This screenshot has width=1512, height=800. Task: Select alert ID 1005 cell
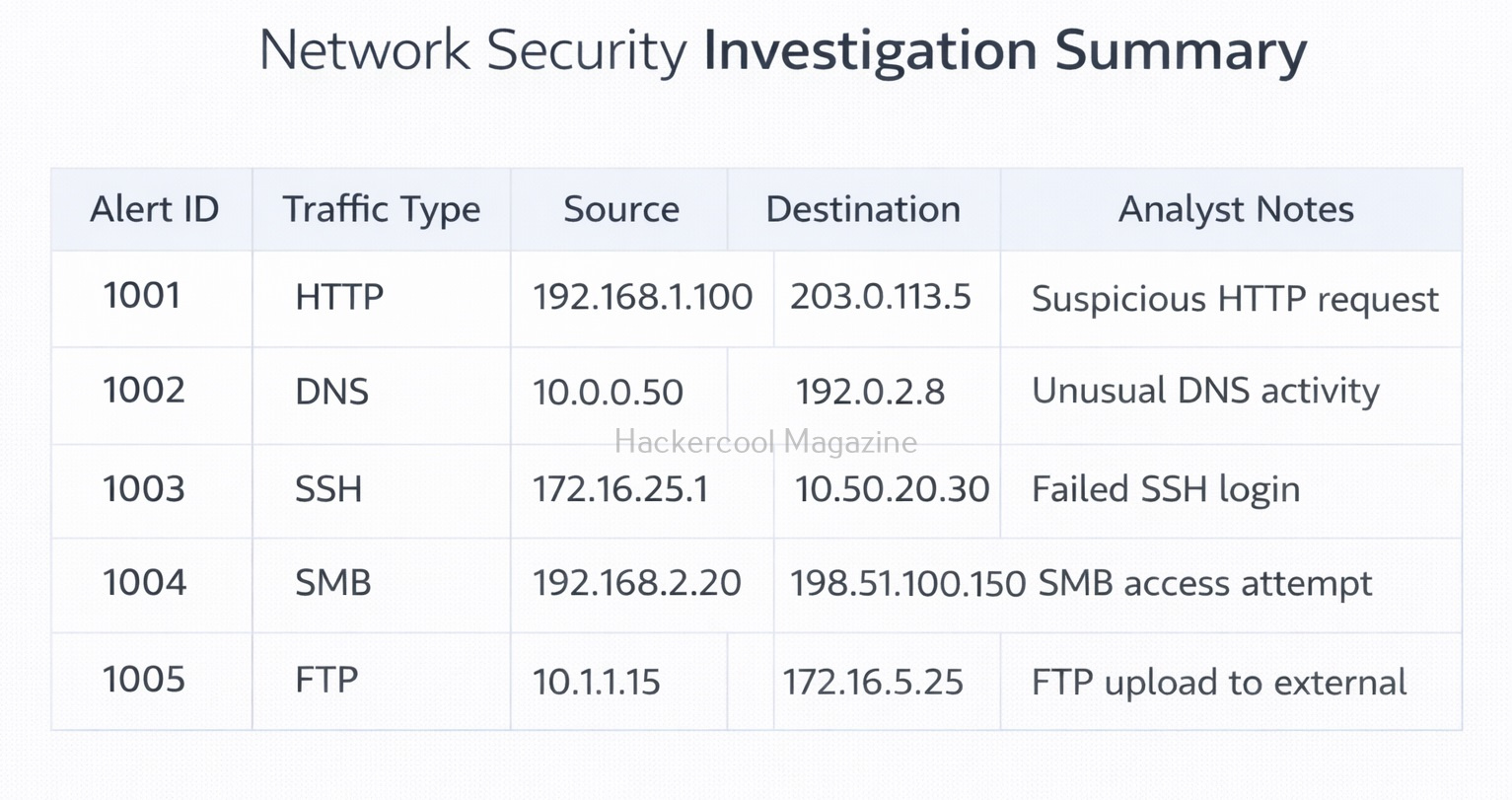click(144, 680)
